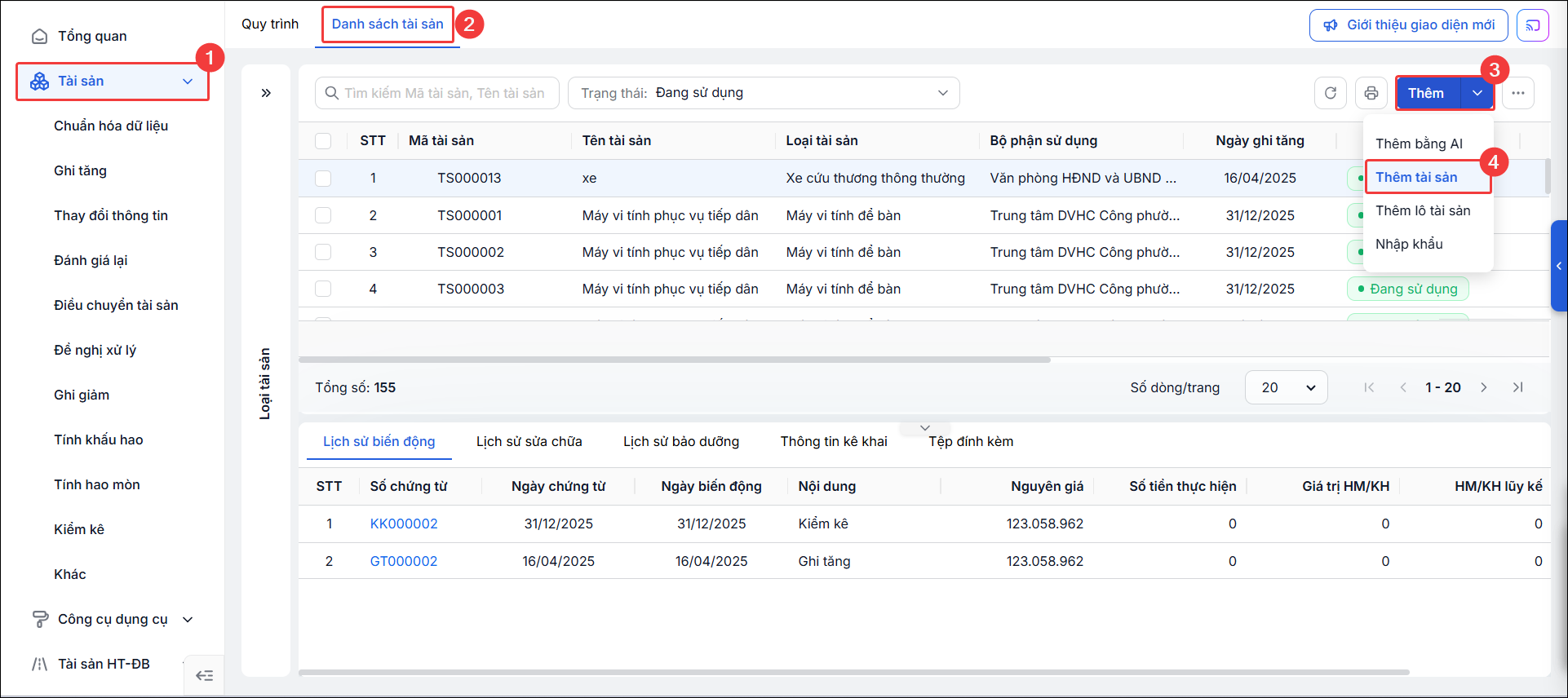
Task: Open the Lịch sử biến động tab
Action: point(379,441)
